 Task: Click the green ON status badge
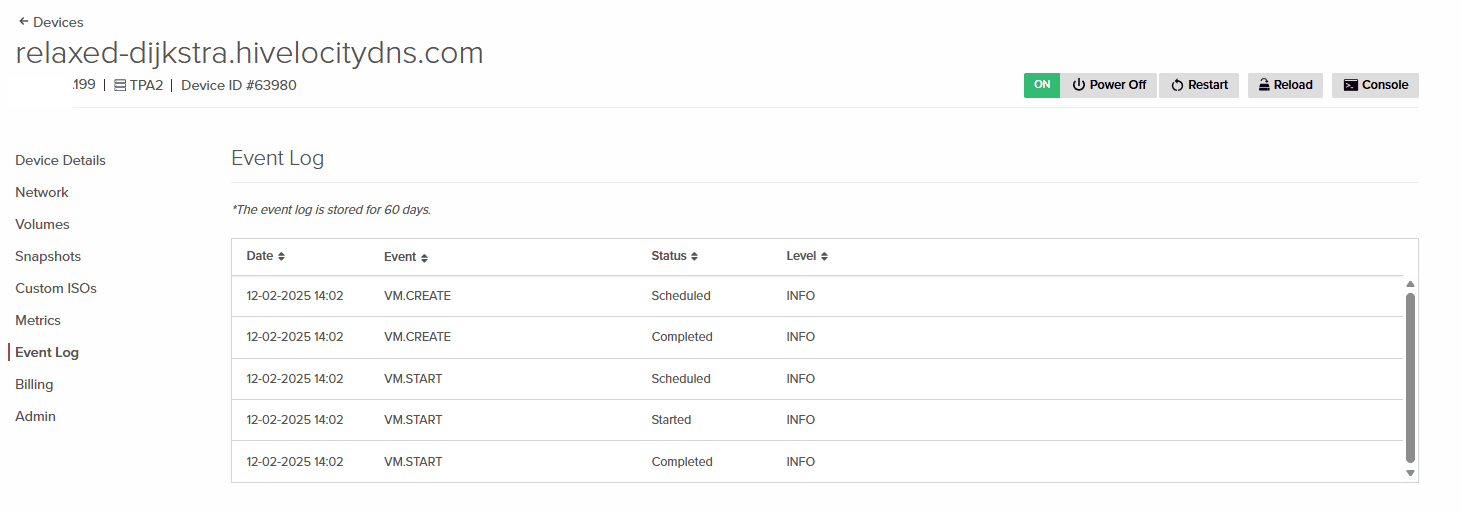tap(1042, 85)
